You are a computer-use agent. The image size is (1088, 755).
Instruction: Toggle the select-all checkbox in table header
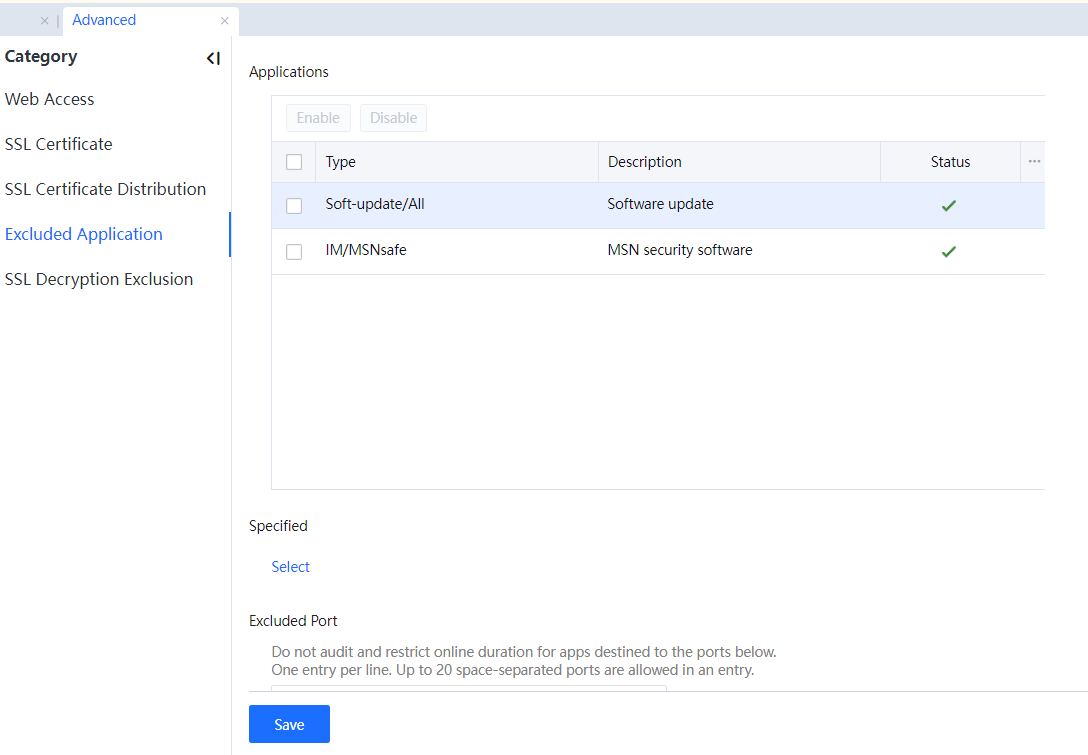(x=294, y=162)
